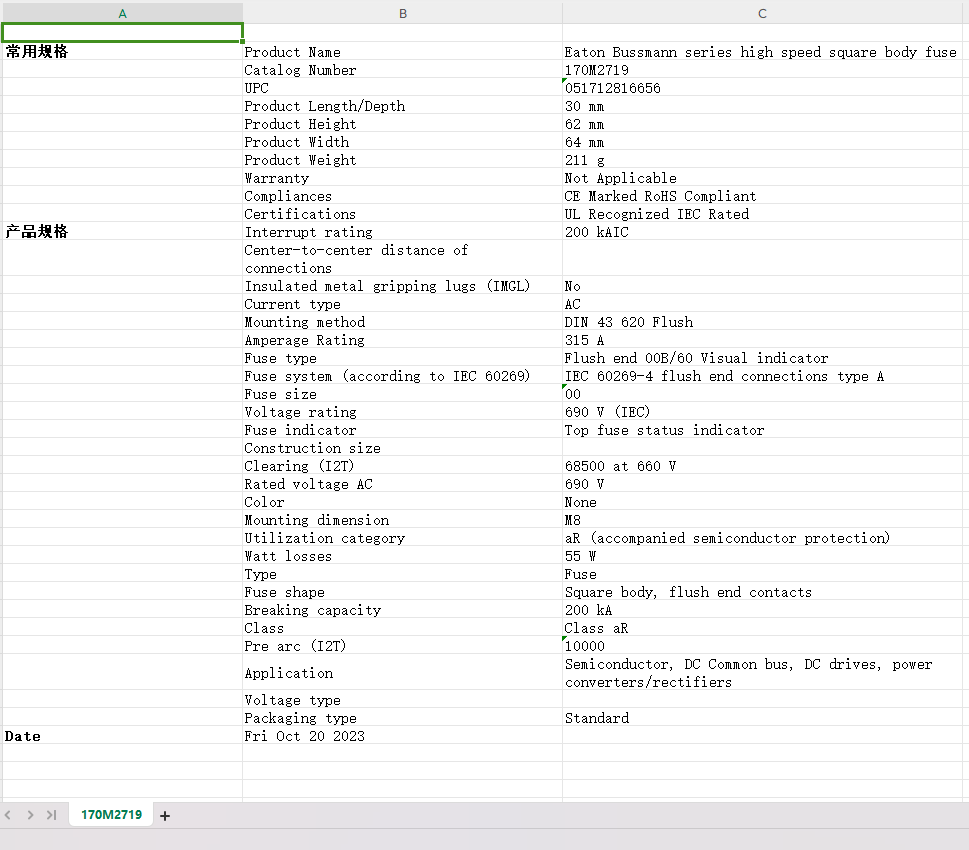Click the '55 W' value cell

[x=763, y=555]
